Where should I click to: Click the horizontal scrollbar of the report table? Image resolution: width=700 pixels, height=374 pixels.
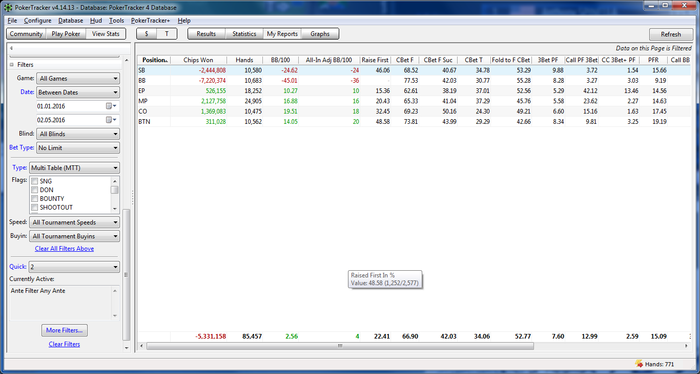(x=339, y=346)
